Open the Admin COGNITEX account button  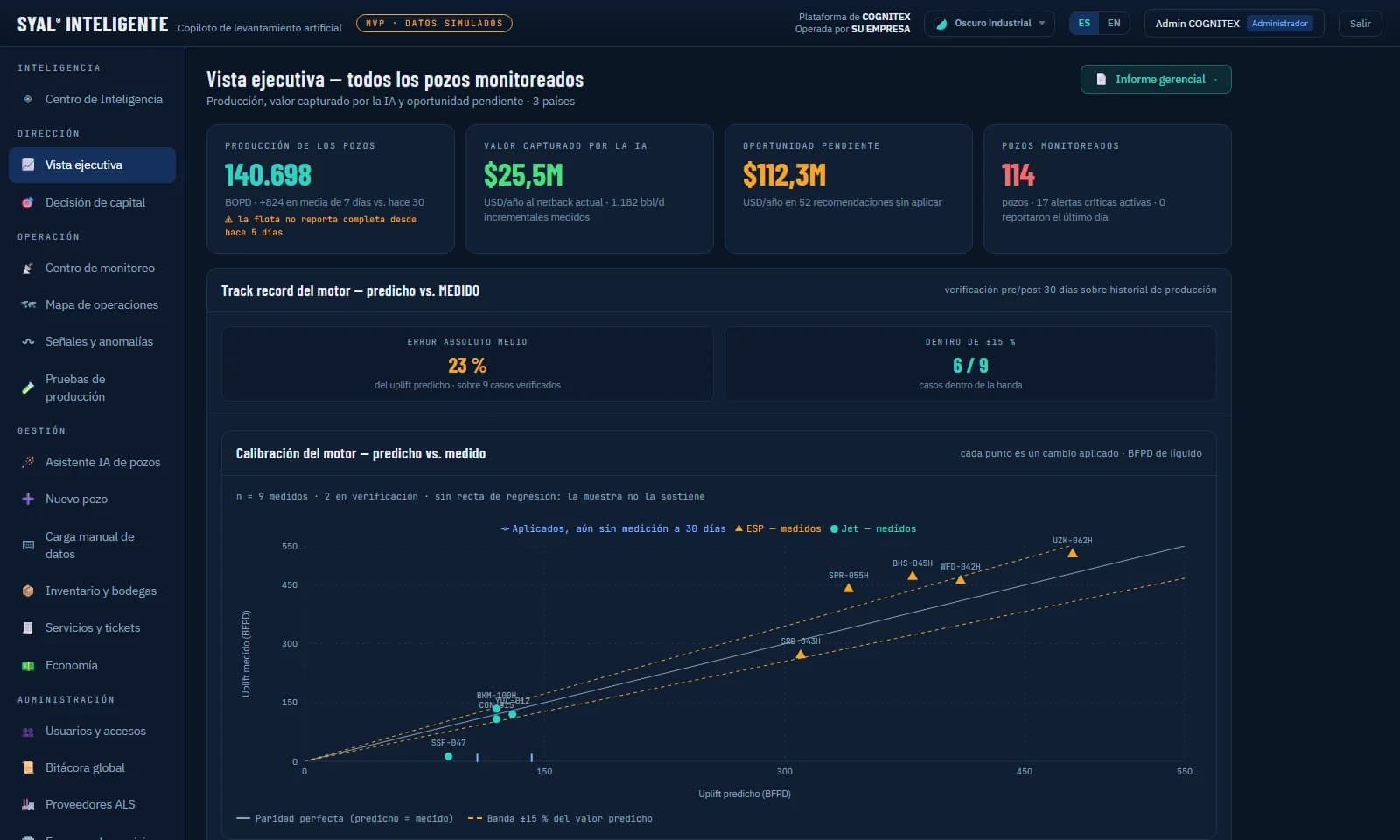point(1234,24)
